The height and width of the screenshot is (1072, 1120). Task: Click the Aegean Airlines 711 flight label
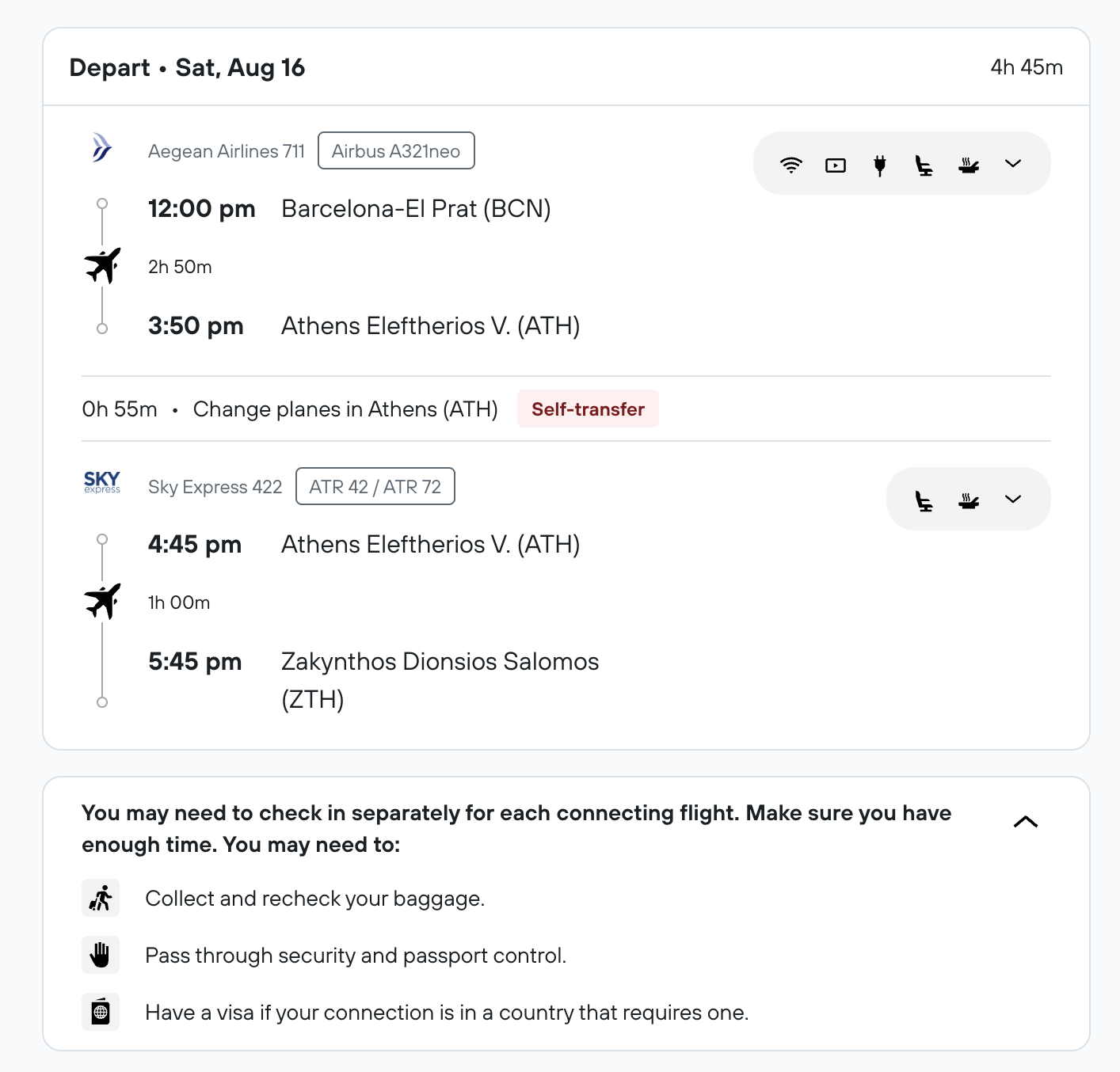(227, 151)
